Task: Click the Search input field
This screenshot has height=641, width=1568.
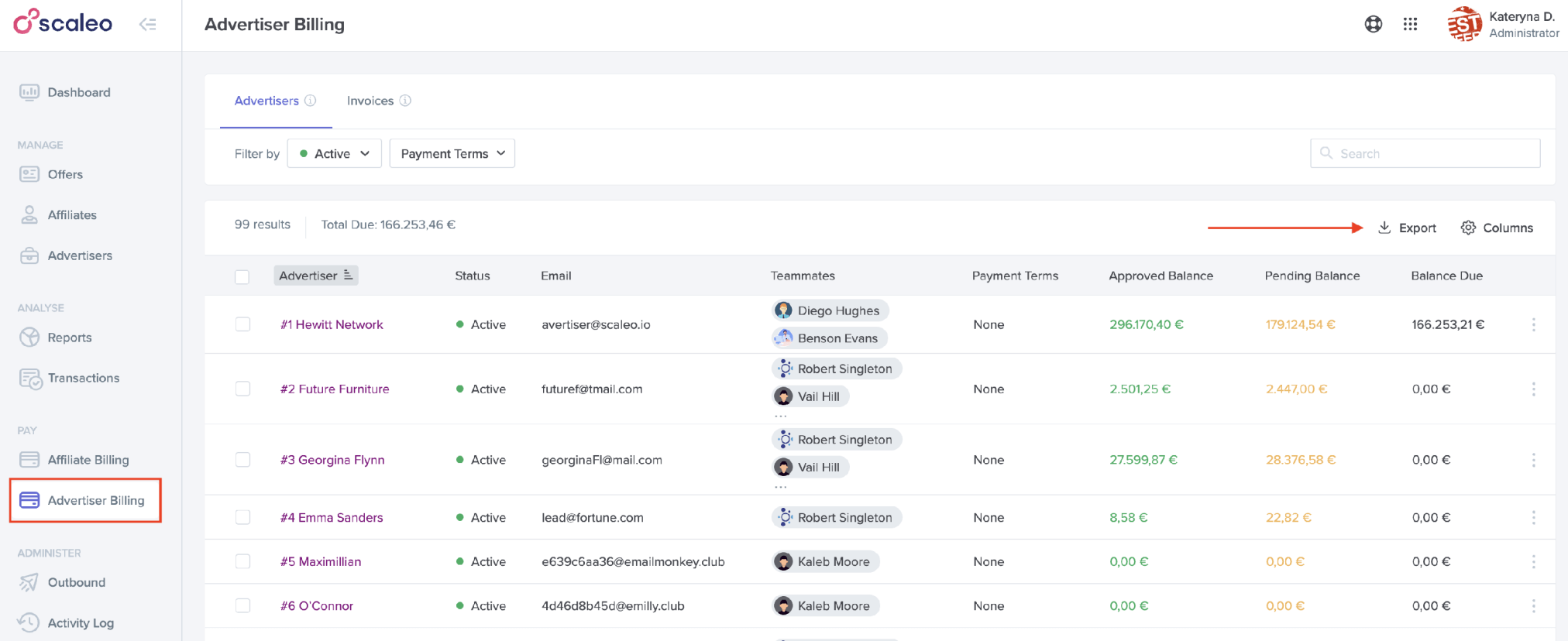Action: click(1425, 153)
